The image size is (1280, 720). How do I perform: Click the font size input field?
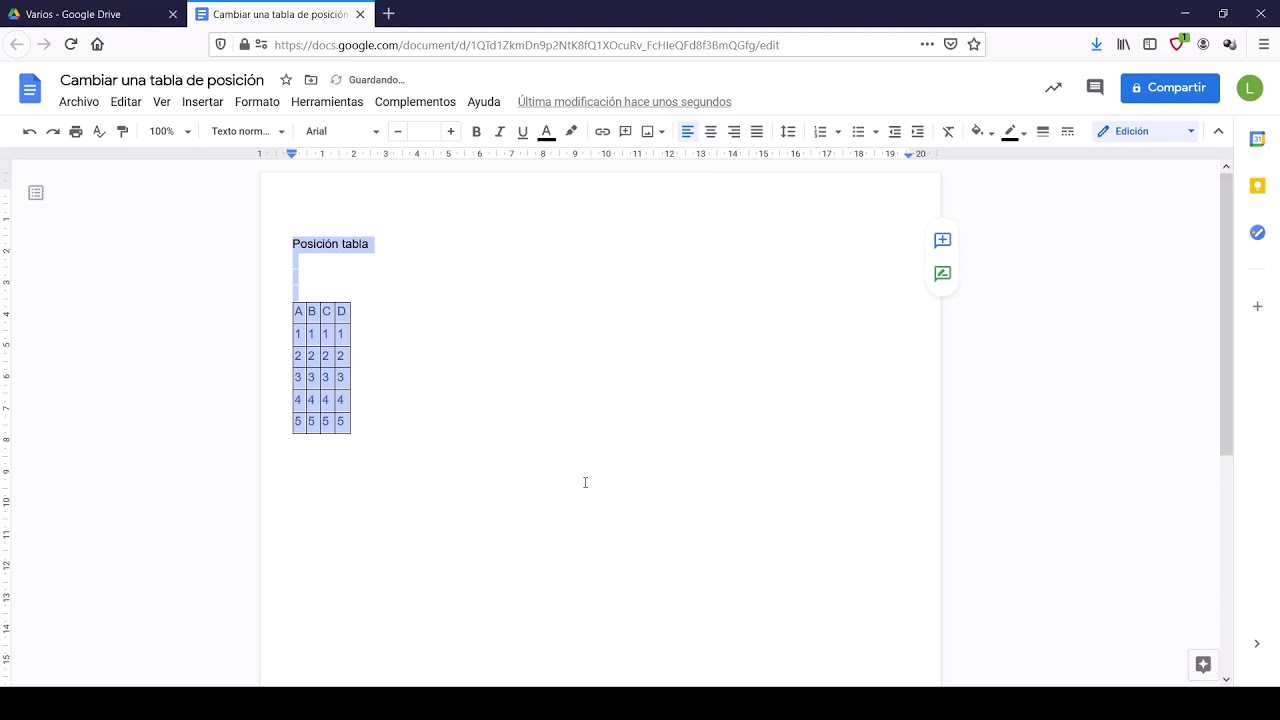424,132
